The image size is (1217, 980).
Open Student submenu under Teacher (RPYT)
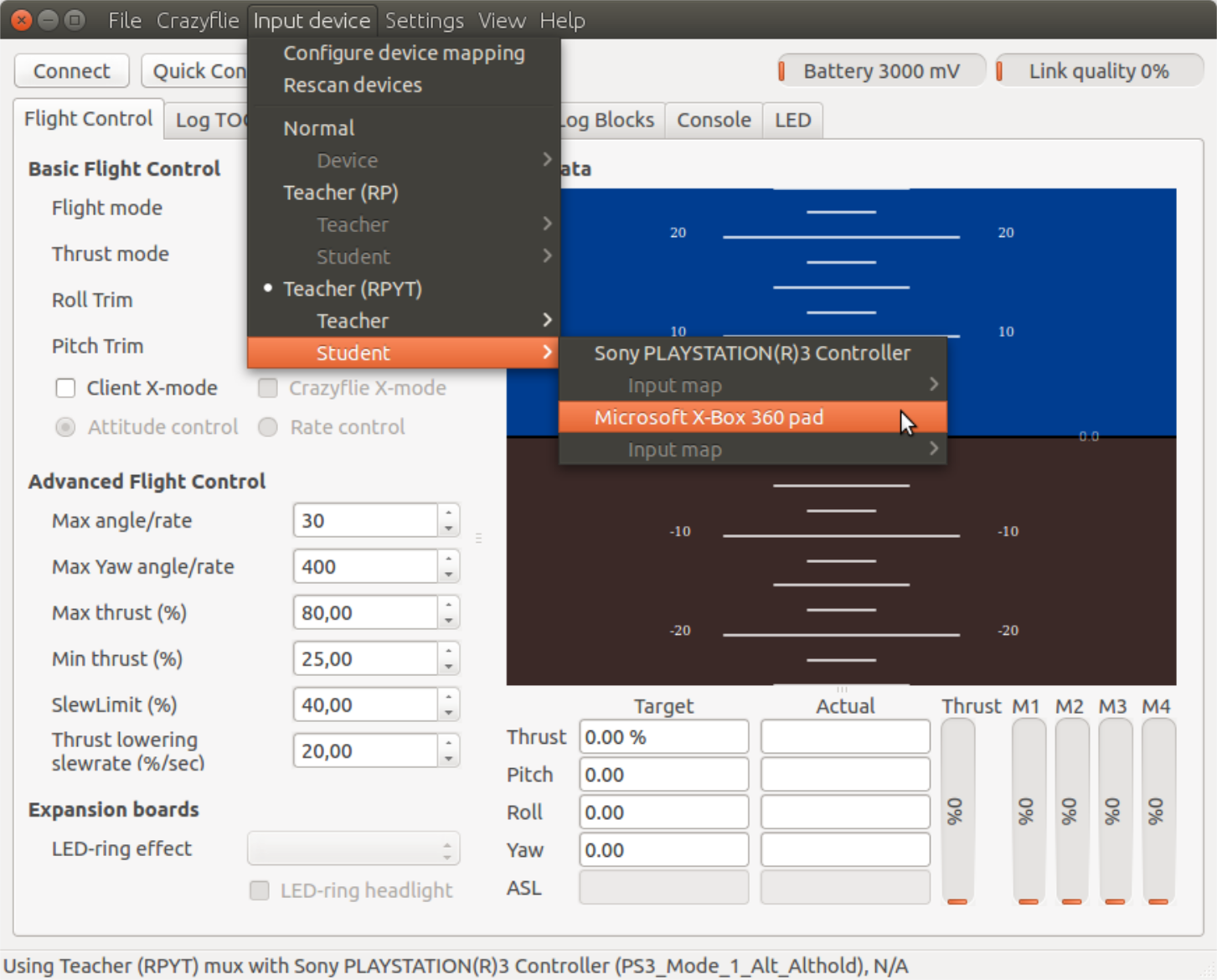[x=404, y=353]
